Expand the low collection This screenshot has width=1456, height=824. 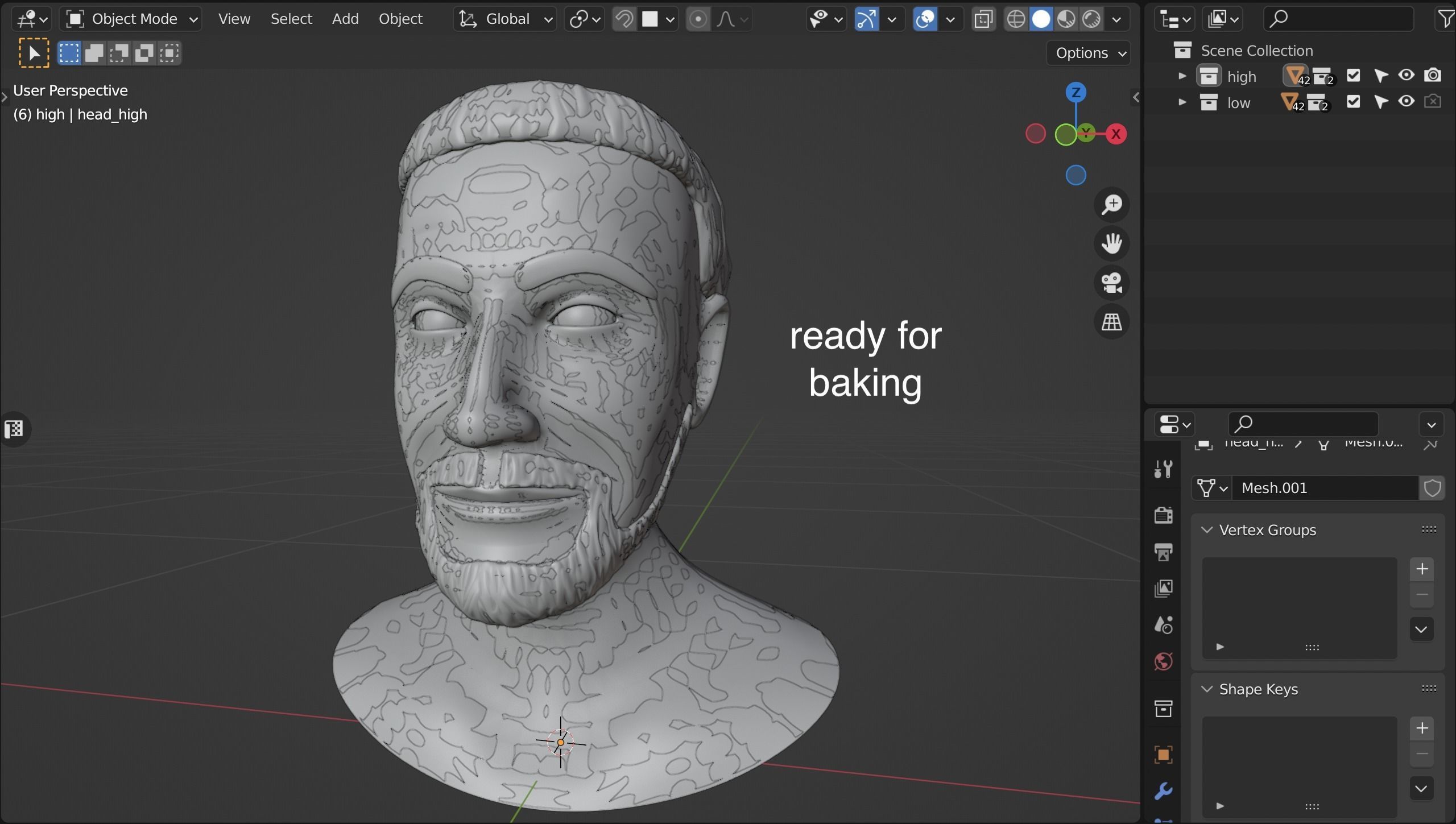click(x=1182, y=102)
